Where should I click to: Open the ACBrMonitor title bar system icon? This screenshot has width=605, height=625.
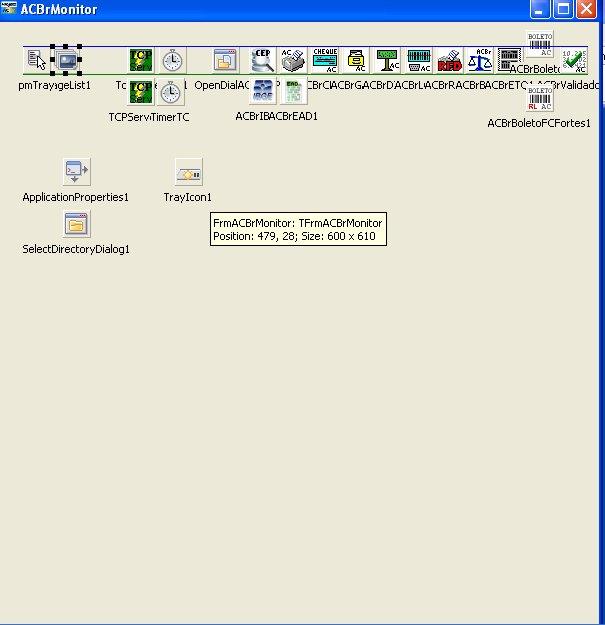tap(9, 8)
